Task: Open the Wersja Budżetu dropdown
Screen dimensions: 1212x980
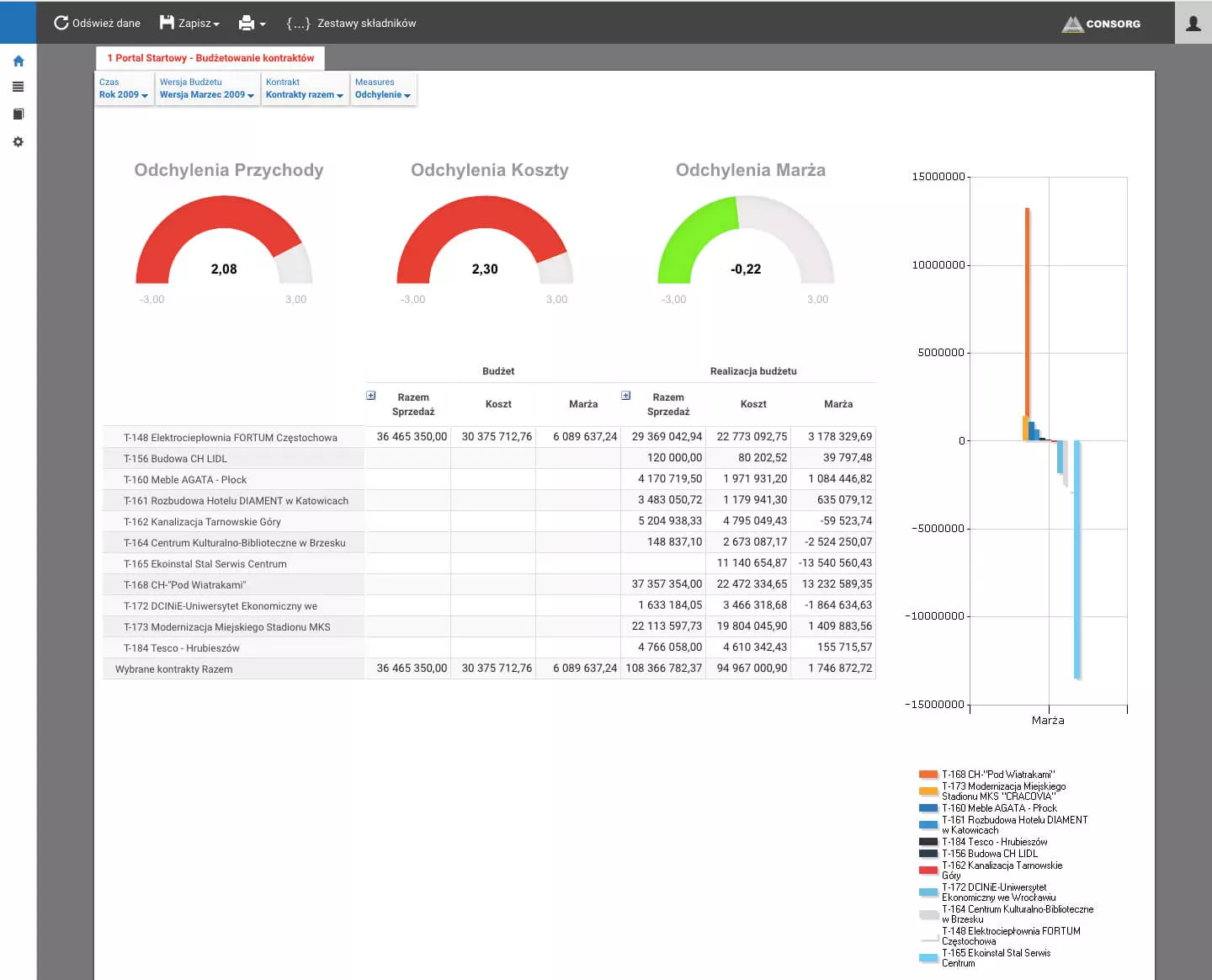Action: 207,88
